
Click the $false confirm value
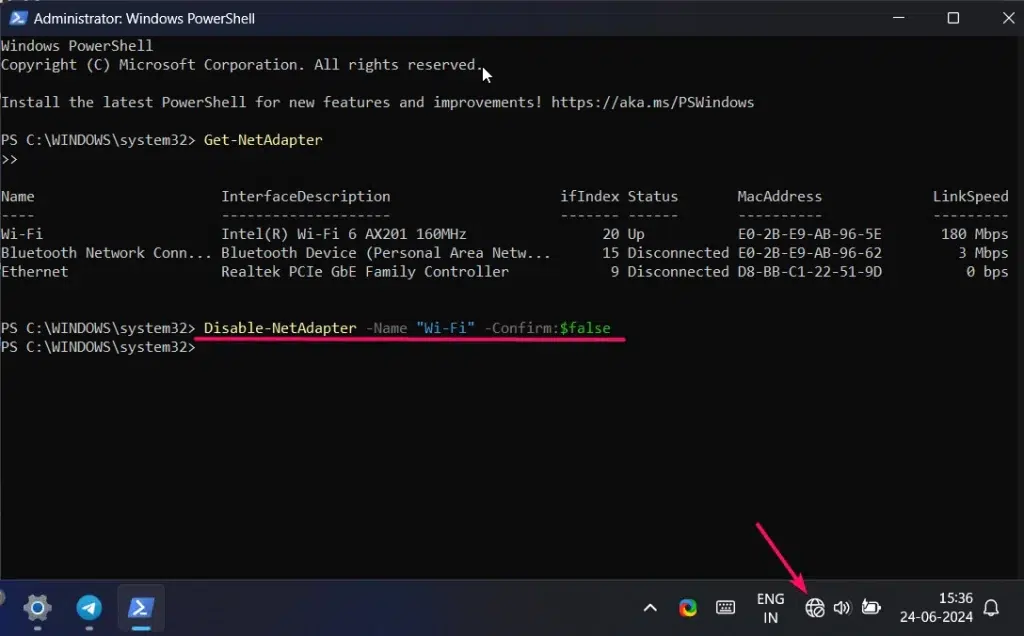click(x=585, y=328)
